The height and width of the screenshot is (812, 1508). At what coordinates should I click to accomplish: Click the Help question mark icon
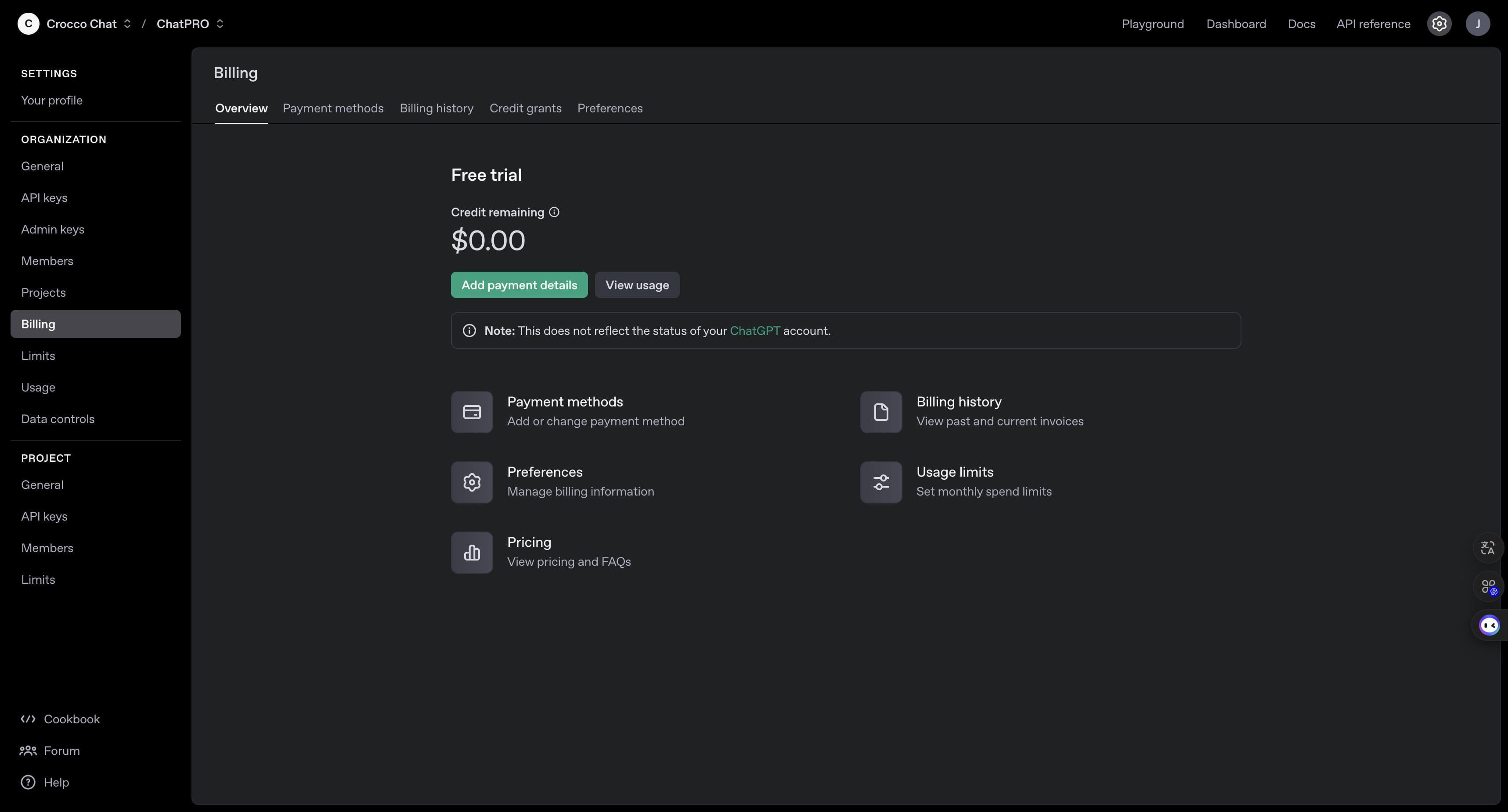(28, 782)
